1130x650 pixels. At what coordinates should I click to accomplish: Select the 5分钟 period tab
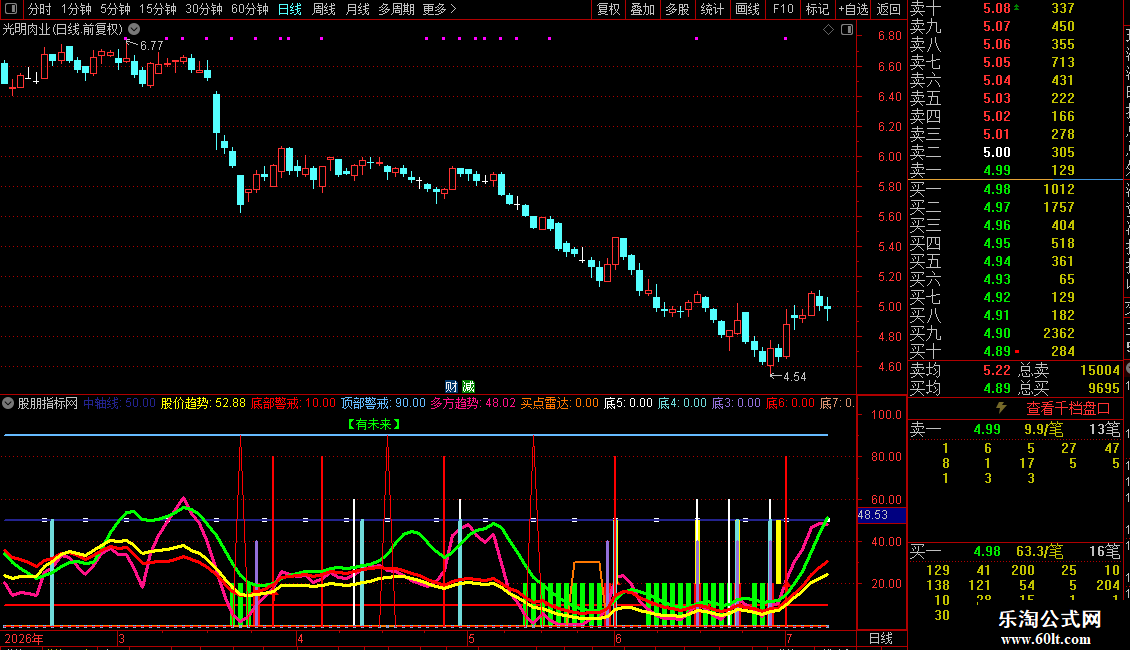(115, 9)
